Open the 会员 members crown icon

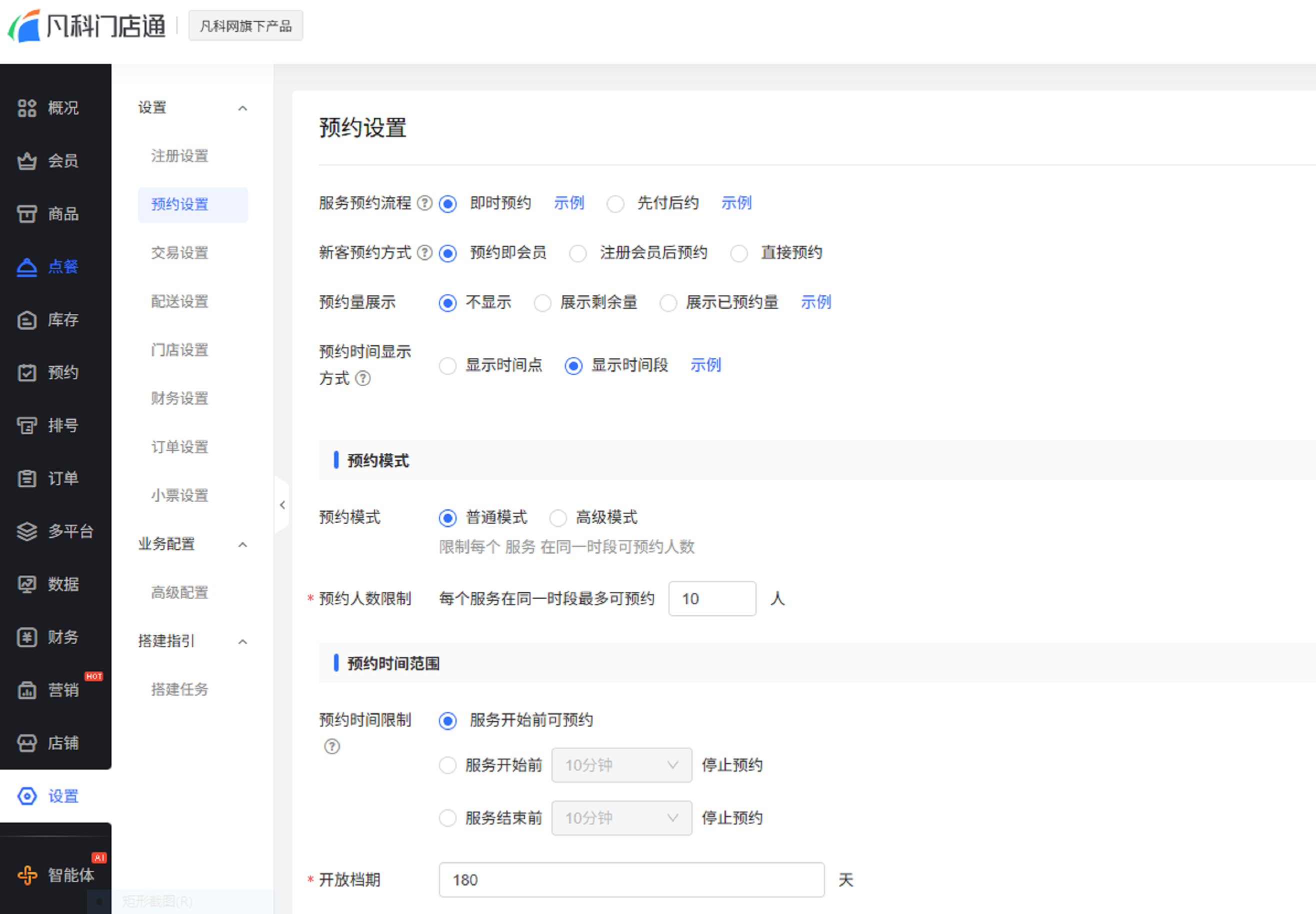click(27, 161)
